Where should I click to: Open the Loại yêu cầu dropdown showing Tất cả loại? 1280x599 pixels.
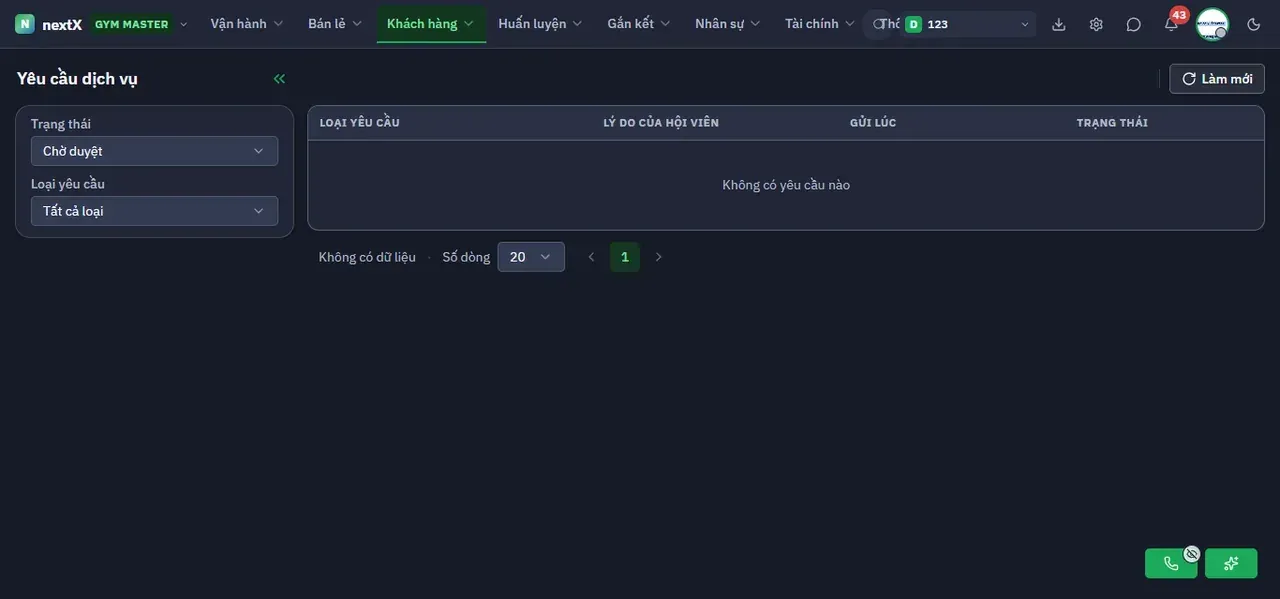point(154,211)
